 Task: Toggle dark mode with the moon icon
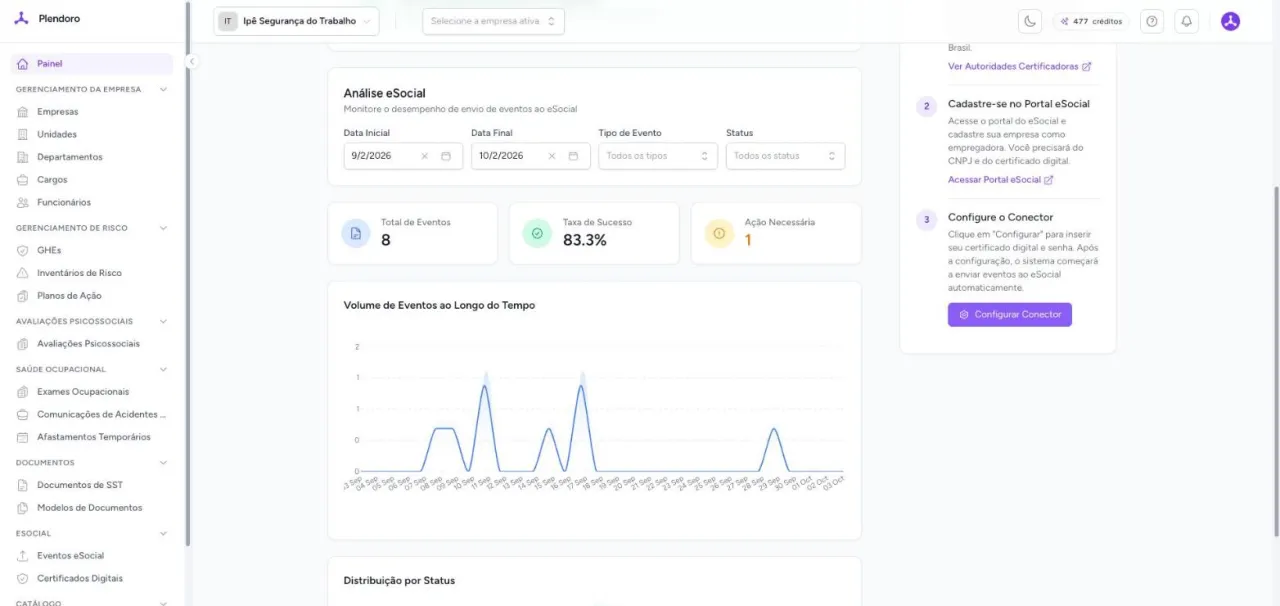(1030, 21)
